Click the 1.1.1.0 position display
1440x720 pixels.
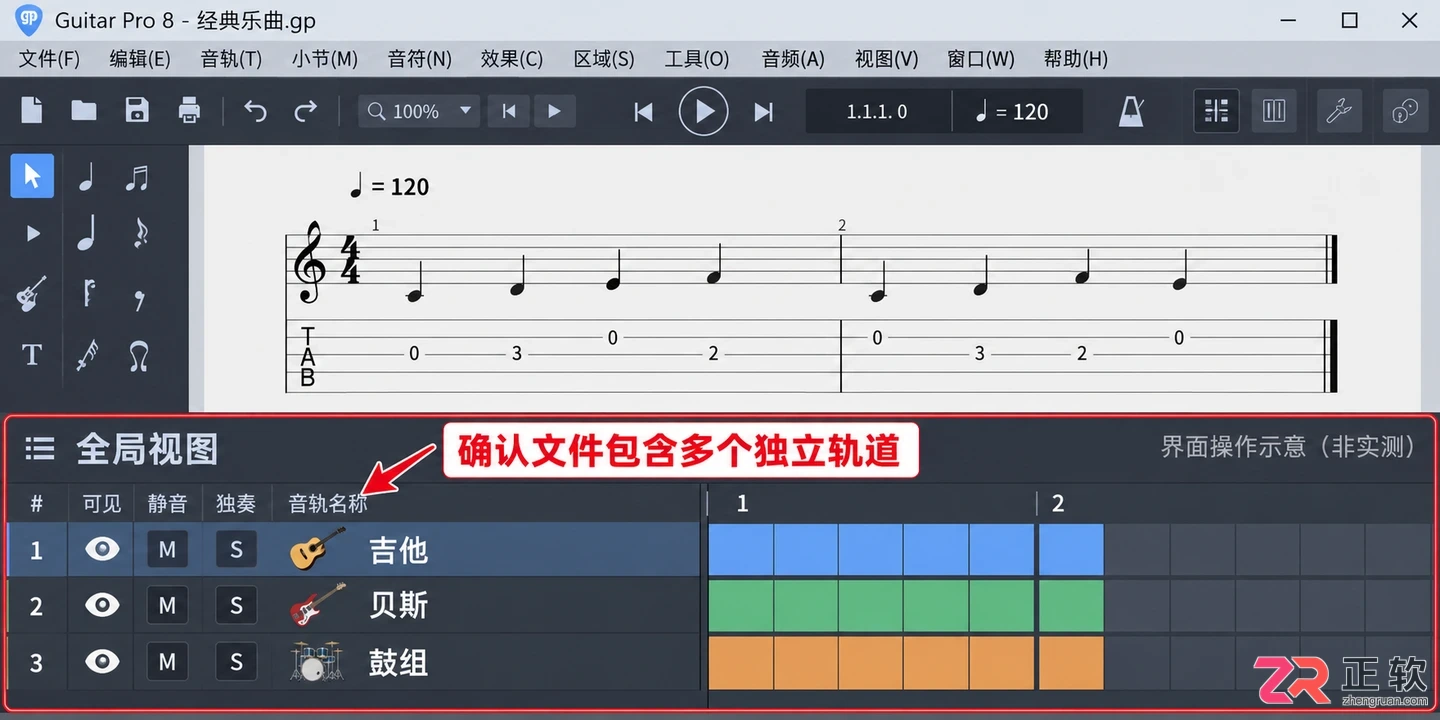coord(877,111)
